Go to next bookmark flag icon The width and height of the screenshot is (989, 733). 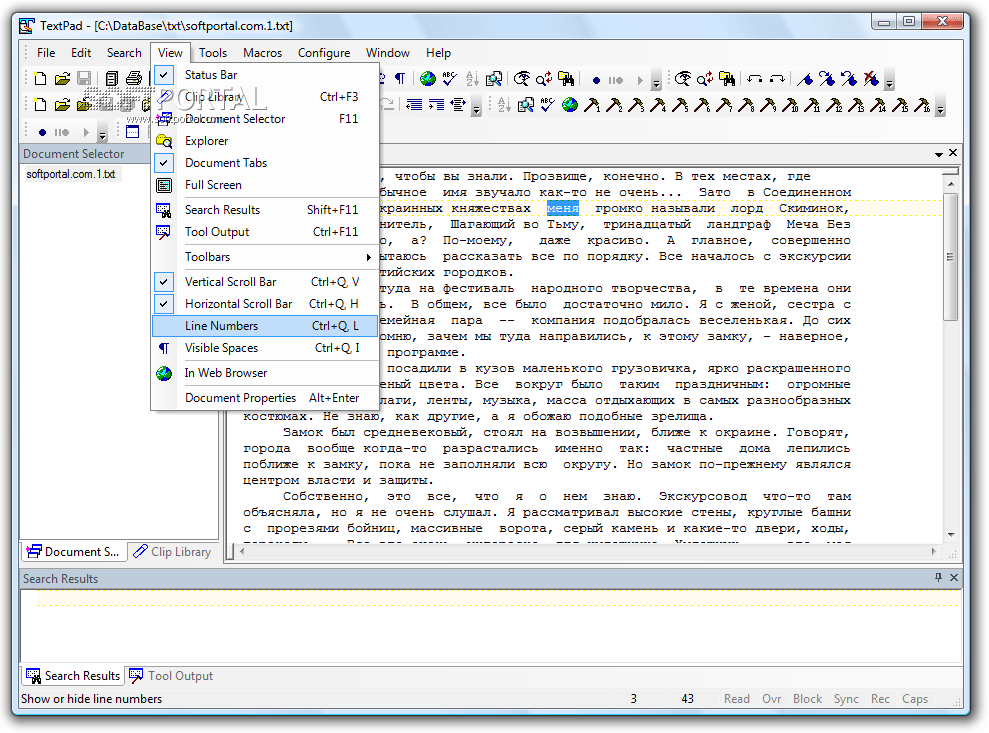click(827, 79)
